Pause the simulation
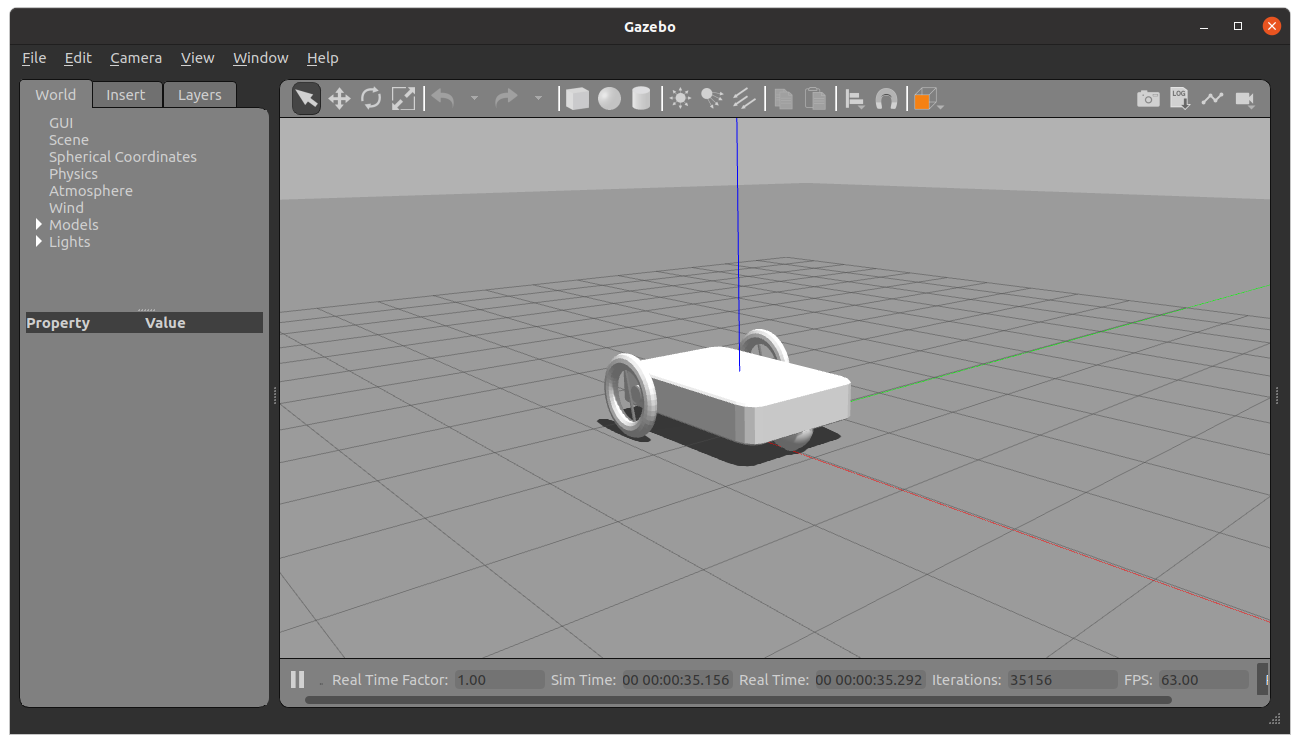This screenshot has height=744, width=1300. [x=297, y=679]
